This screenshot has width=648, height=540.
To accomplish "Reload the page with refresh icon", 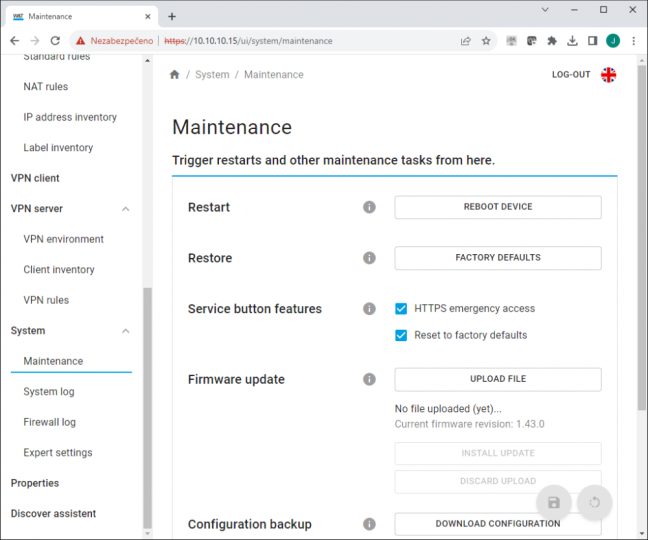I will (55, 40).
